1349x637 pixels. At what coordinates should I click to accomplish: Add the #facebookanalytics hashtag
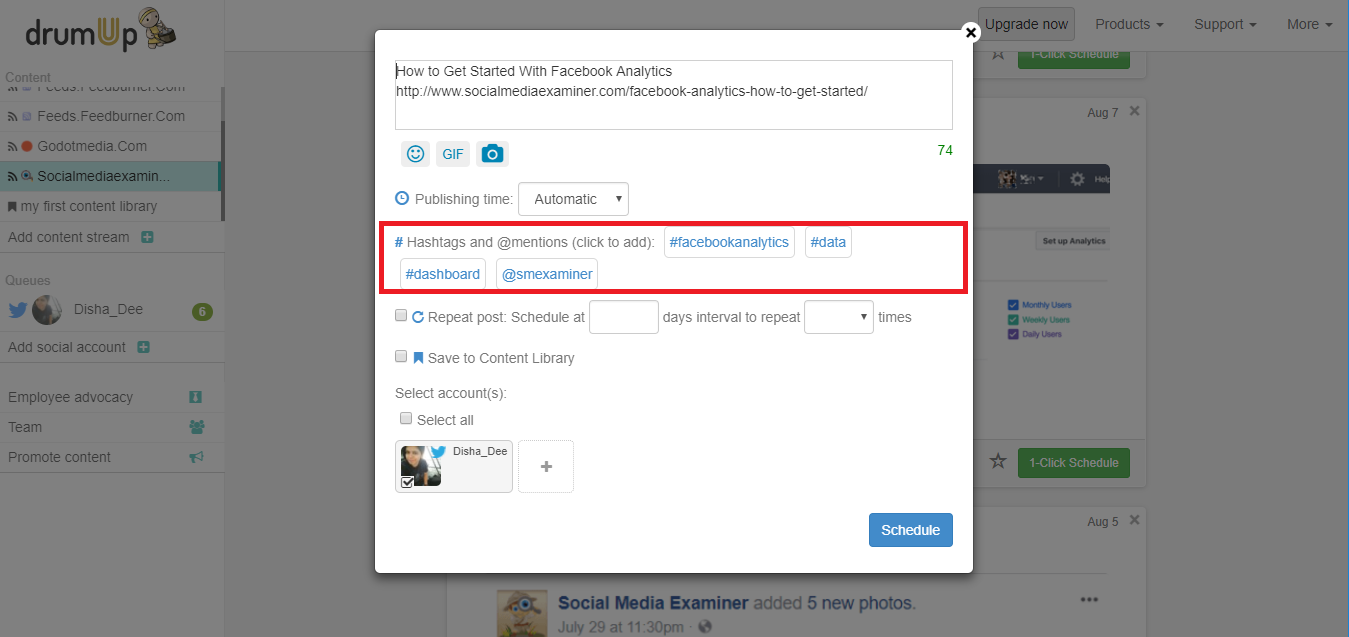(729, 242)
